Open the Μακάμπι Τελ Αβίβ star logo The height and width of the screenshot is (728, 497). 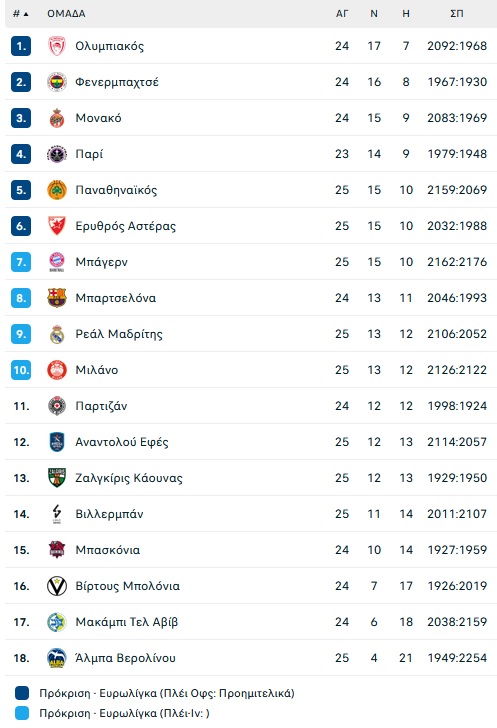pos(57,622)
